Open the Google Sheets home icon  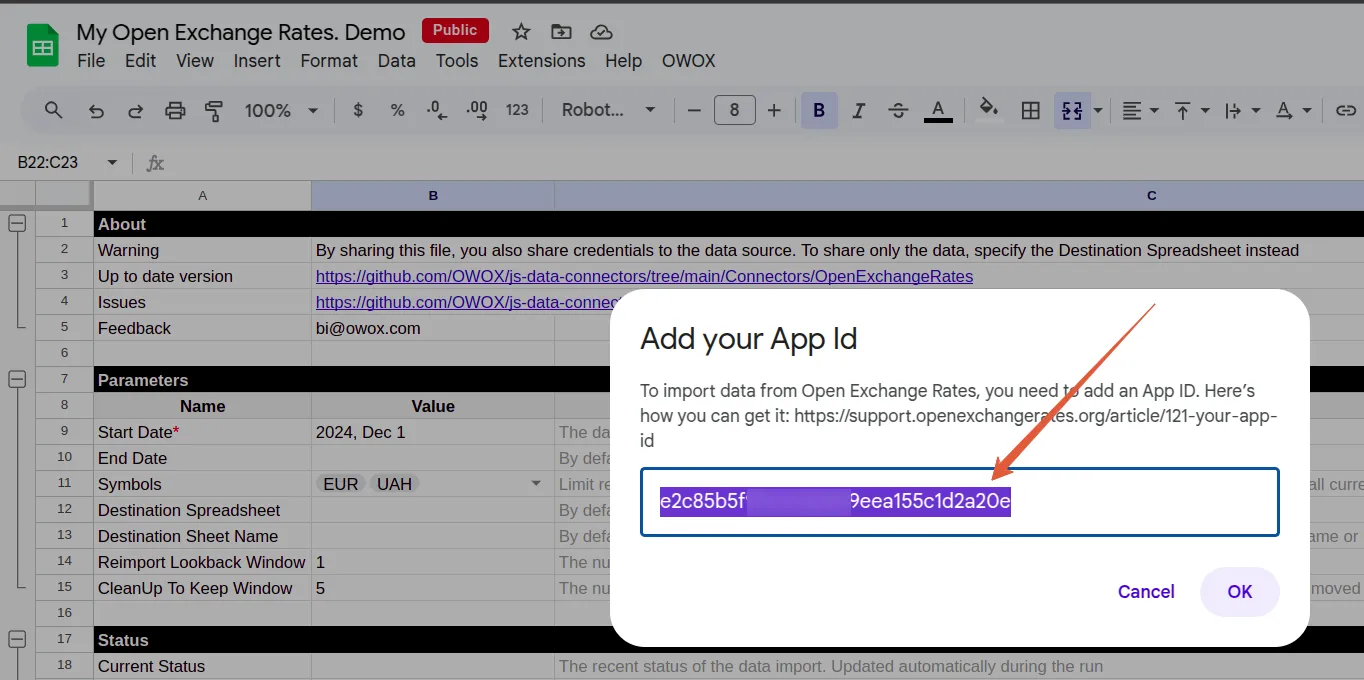[x=43, y=47]
